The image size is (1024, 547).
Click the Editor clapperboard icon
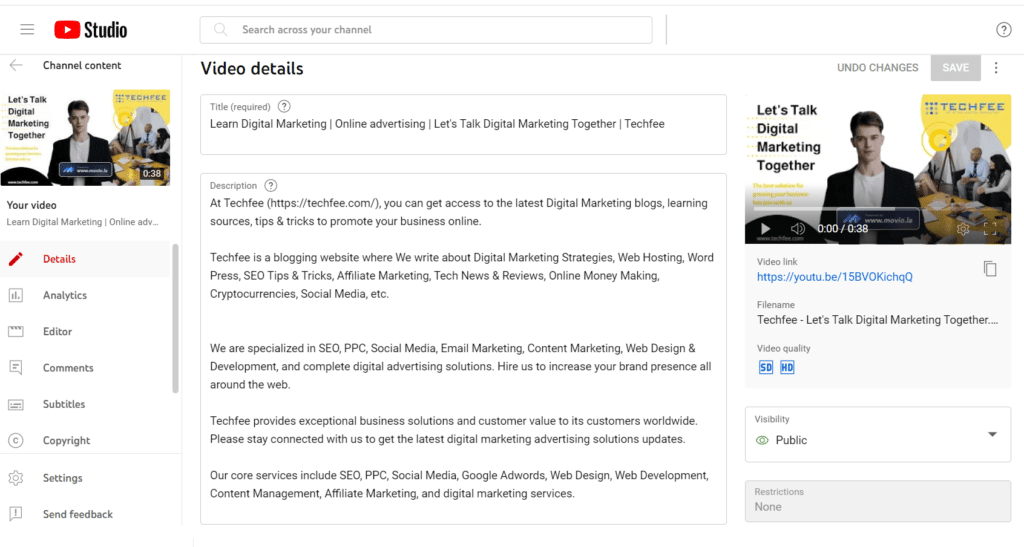(x=16, y=332)
